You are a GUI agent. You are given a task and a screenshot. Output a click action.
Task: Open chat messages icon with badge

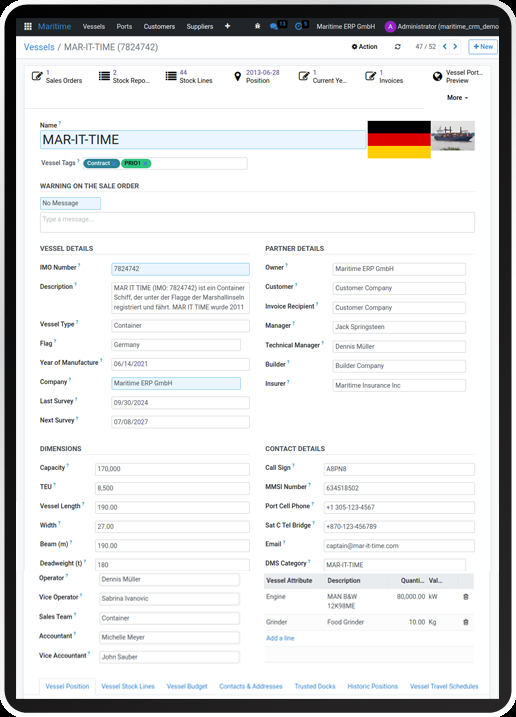274,27
